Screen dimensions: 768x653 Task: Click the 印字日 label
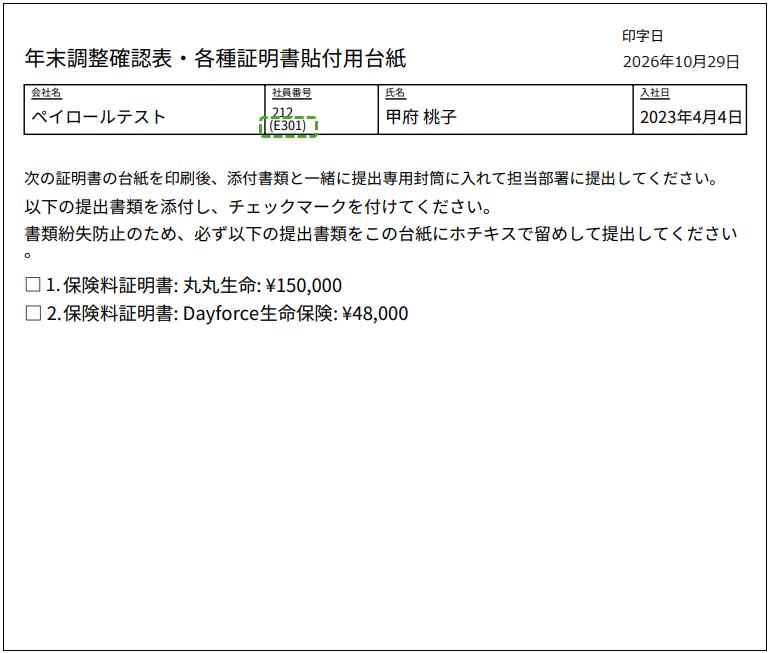point(643,36)
